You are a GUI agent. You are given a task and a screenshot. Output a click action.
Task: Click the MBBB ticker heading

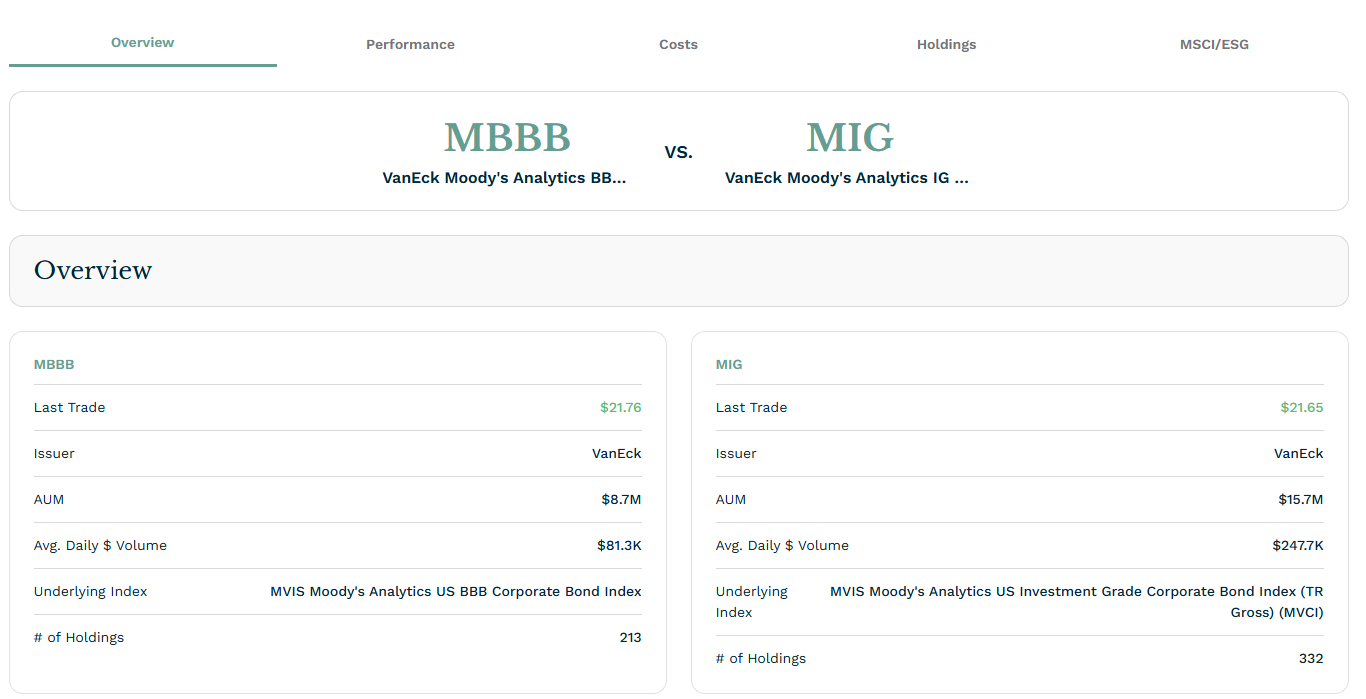click(507, 137)
